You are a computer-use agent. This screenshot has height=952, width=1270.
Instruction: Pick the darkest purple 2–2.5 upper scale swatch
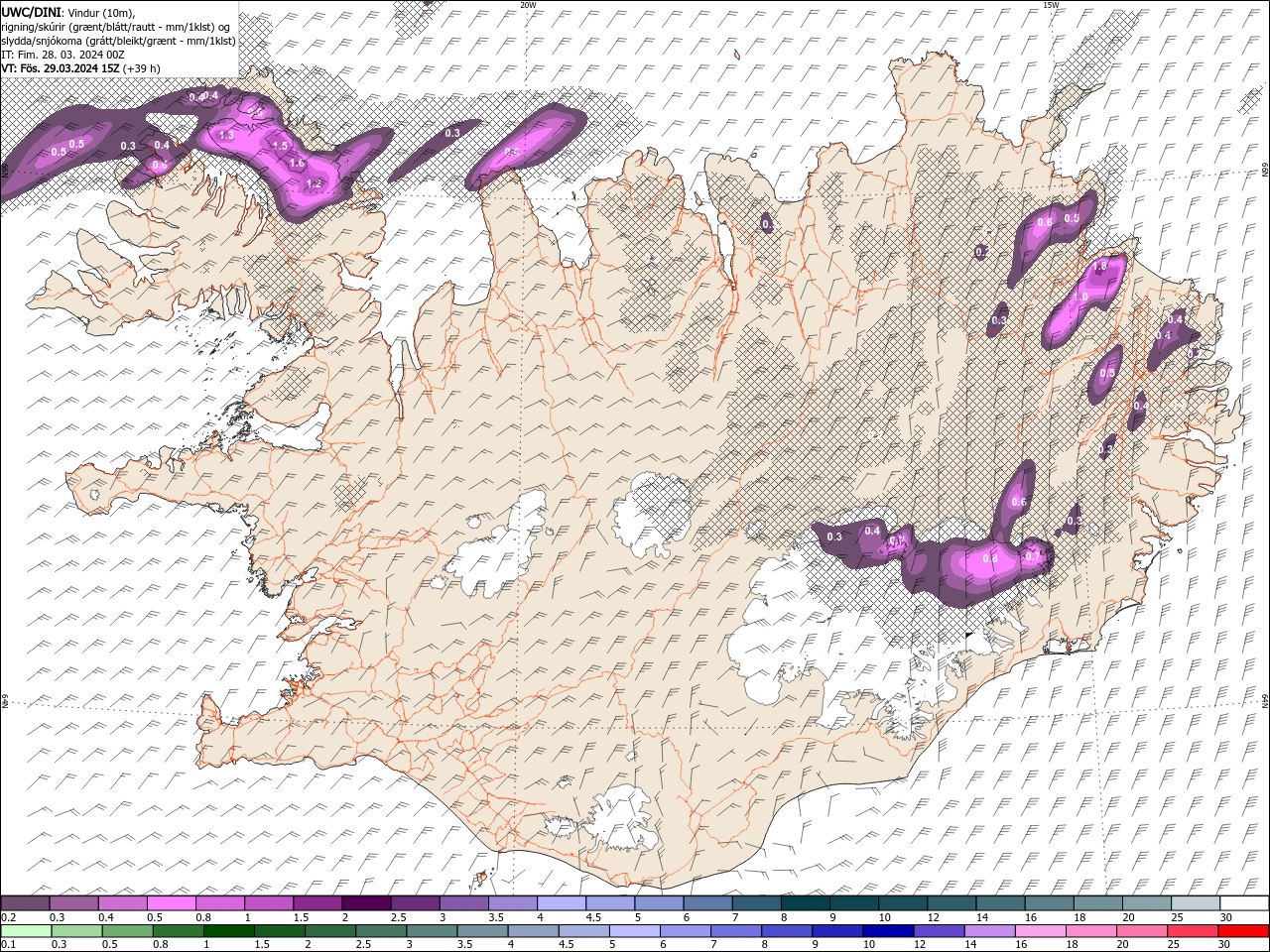click(x=366, y=903)
